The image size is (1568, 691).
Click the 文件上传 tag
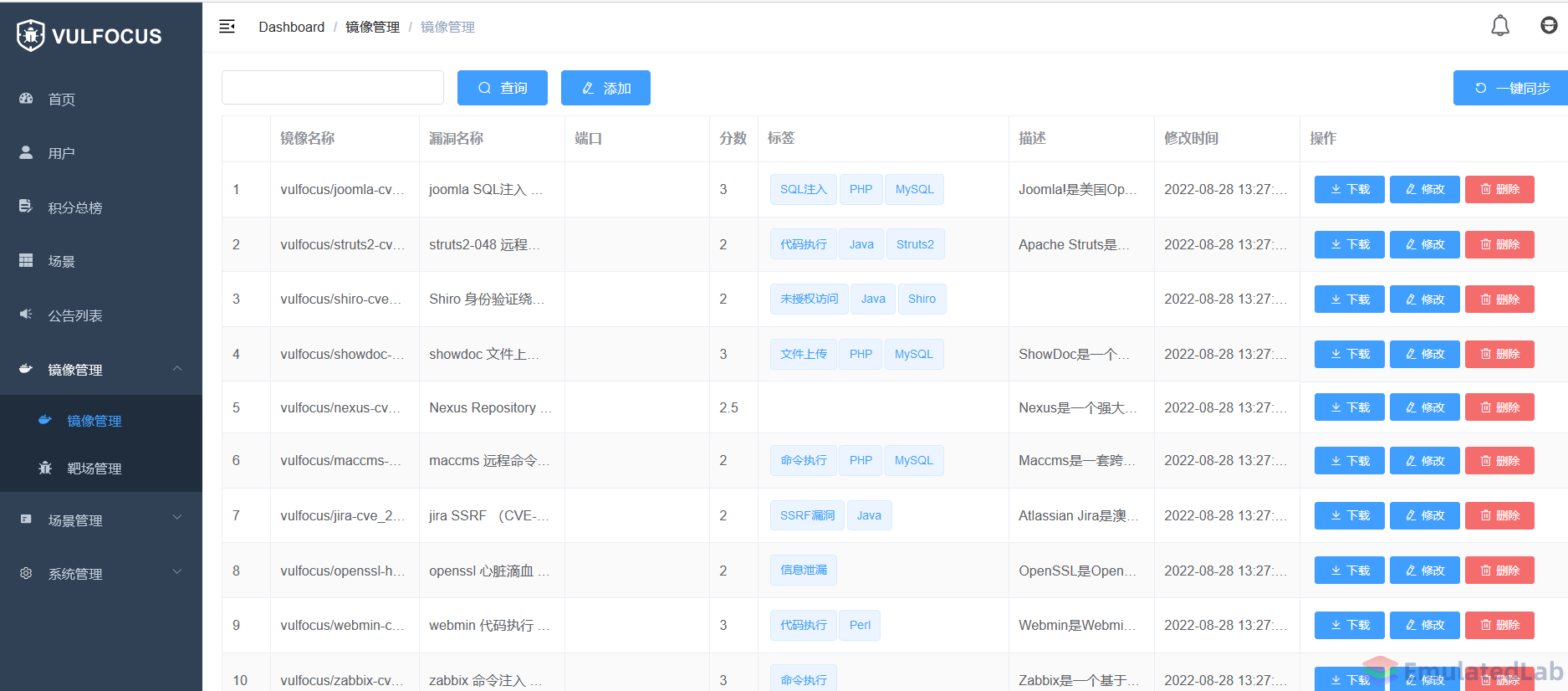(803, 354)
